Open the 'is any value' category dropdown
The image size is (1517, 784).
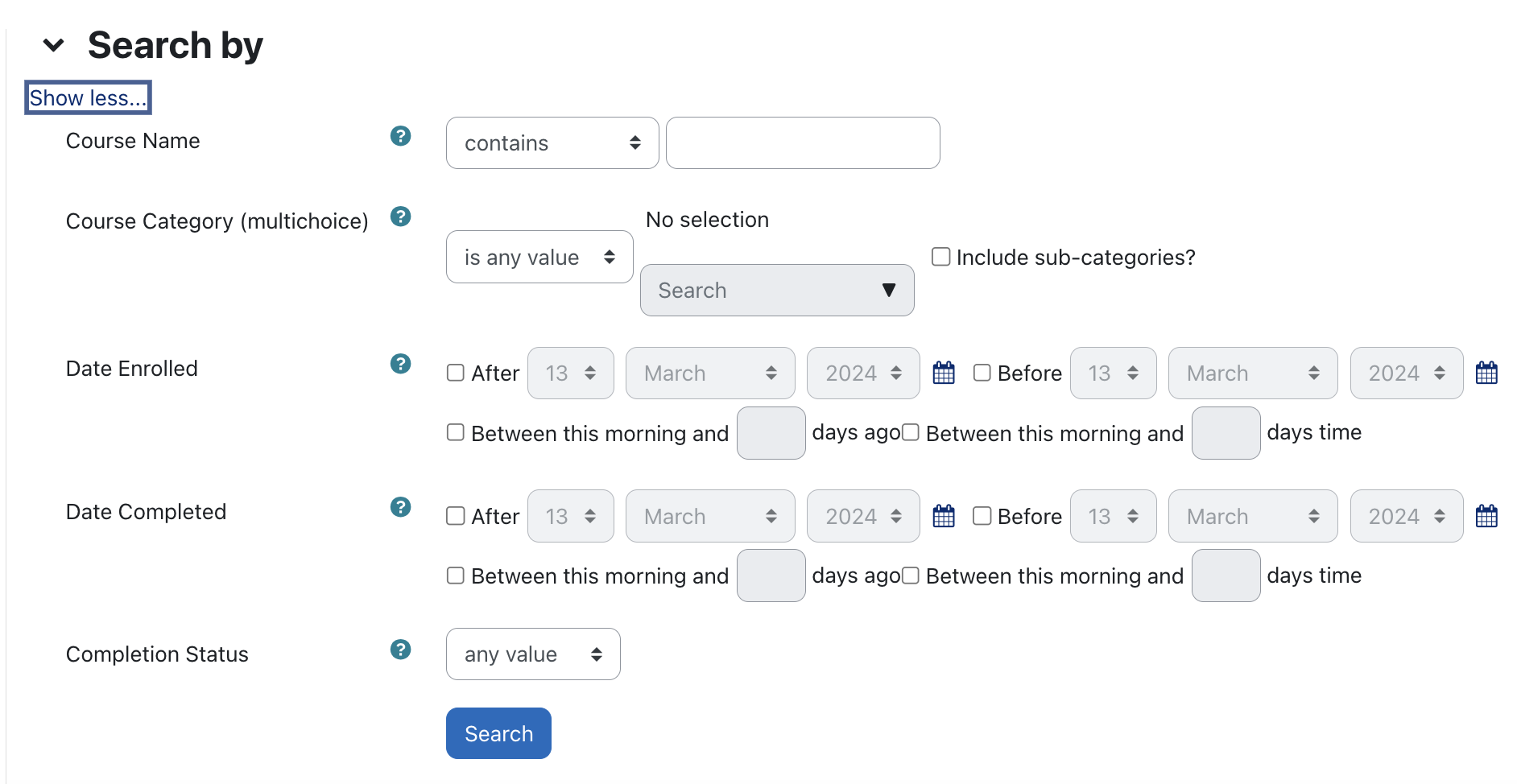click(x=539, y=258)
